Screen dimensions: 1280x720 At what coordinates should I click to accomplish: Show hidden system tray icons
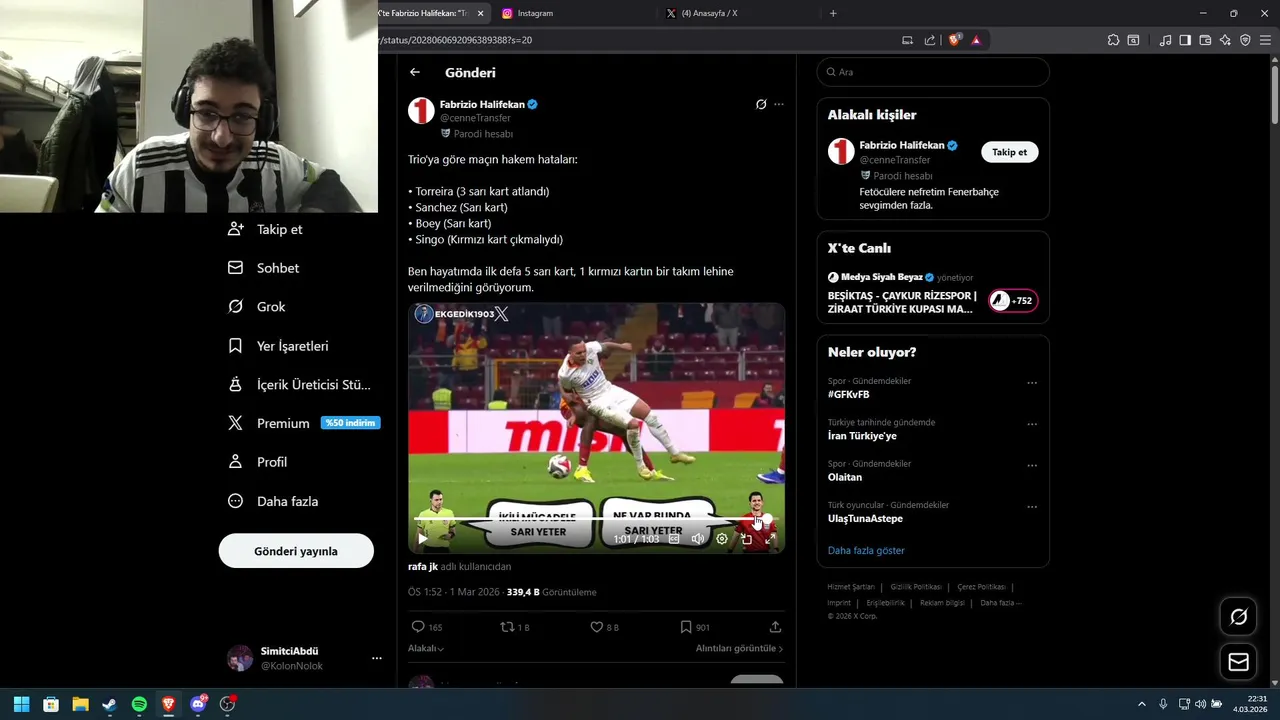1142,704
